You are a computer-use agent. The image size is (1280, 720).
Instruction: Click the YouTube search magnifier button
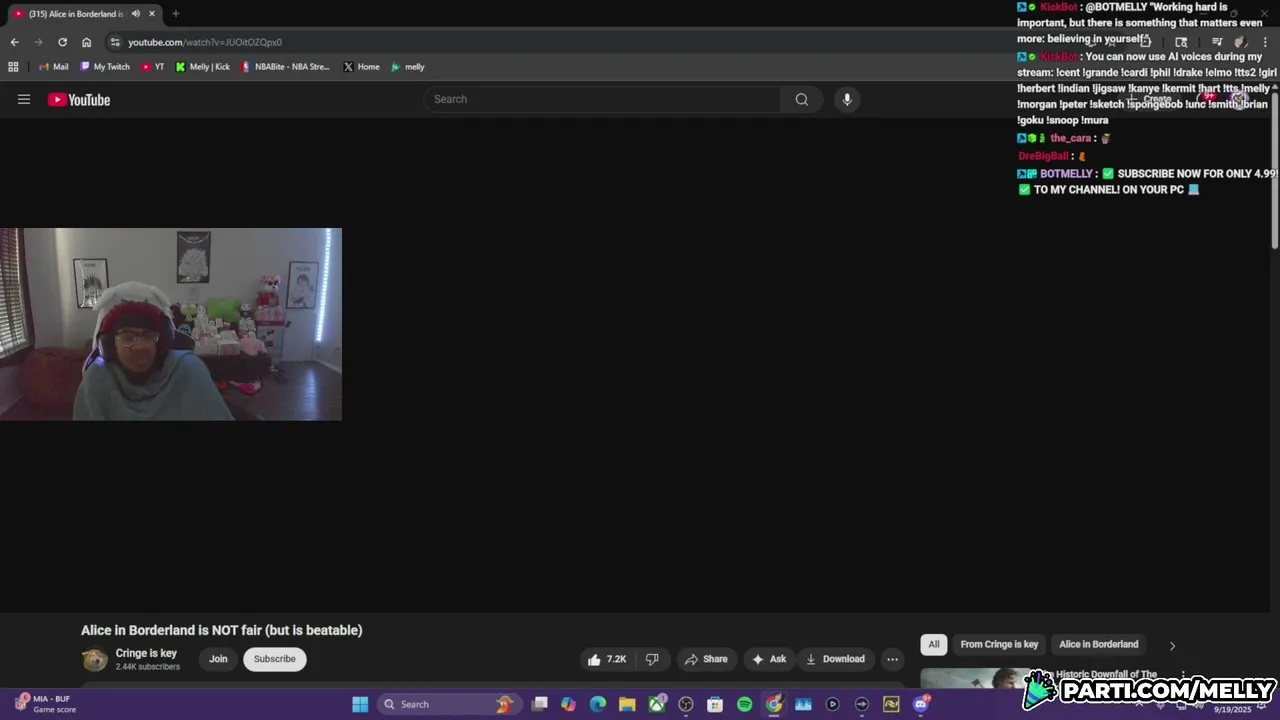coord(801,99)
